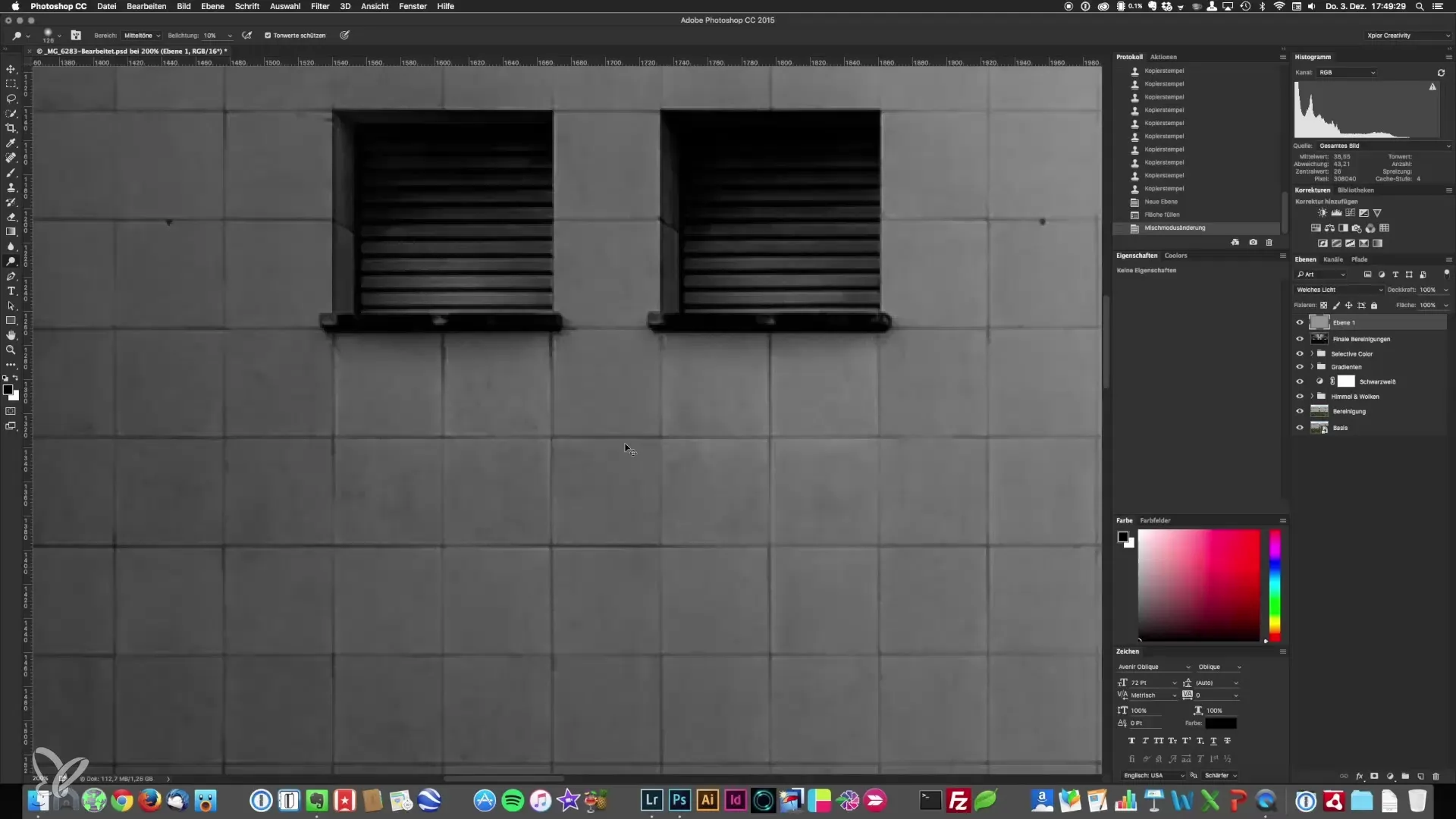Select the Hand tool
The width and height of the screenshot is (1456, 819).
click(11, 335)
